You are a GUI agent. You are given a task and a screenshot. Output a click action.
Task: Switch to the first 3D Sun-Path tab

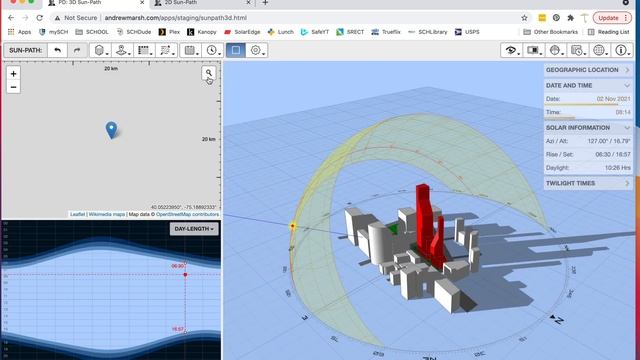pos(95,3)
